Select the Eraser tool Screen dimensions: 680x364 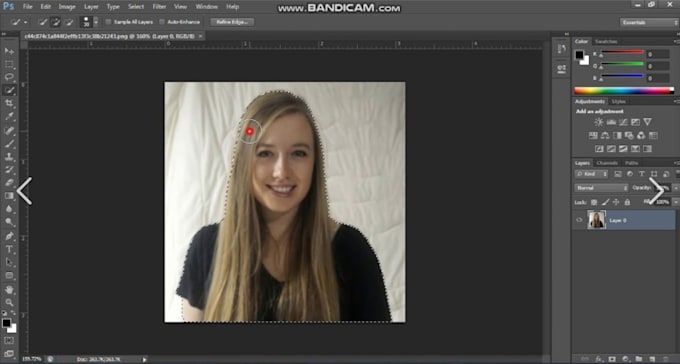click(x=9, y=183)
